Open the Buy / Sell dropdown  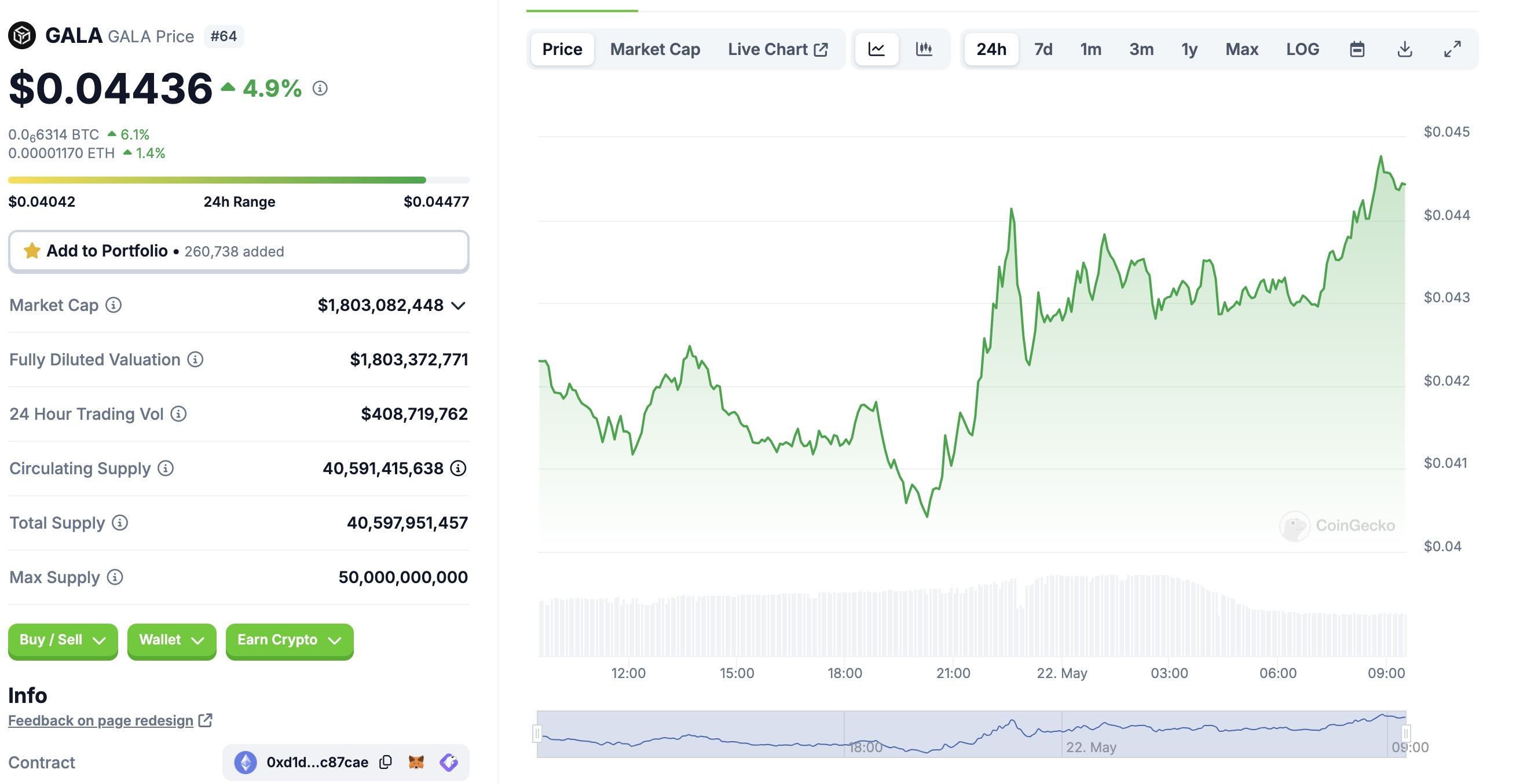tap(63, 640)
